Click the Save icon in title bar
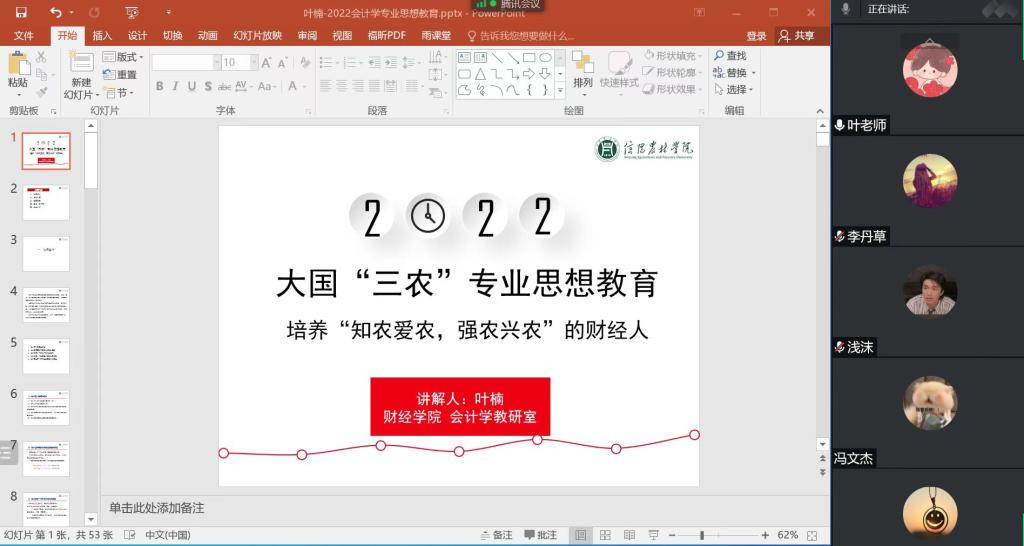 [x=21, y=12]
